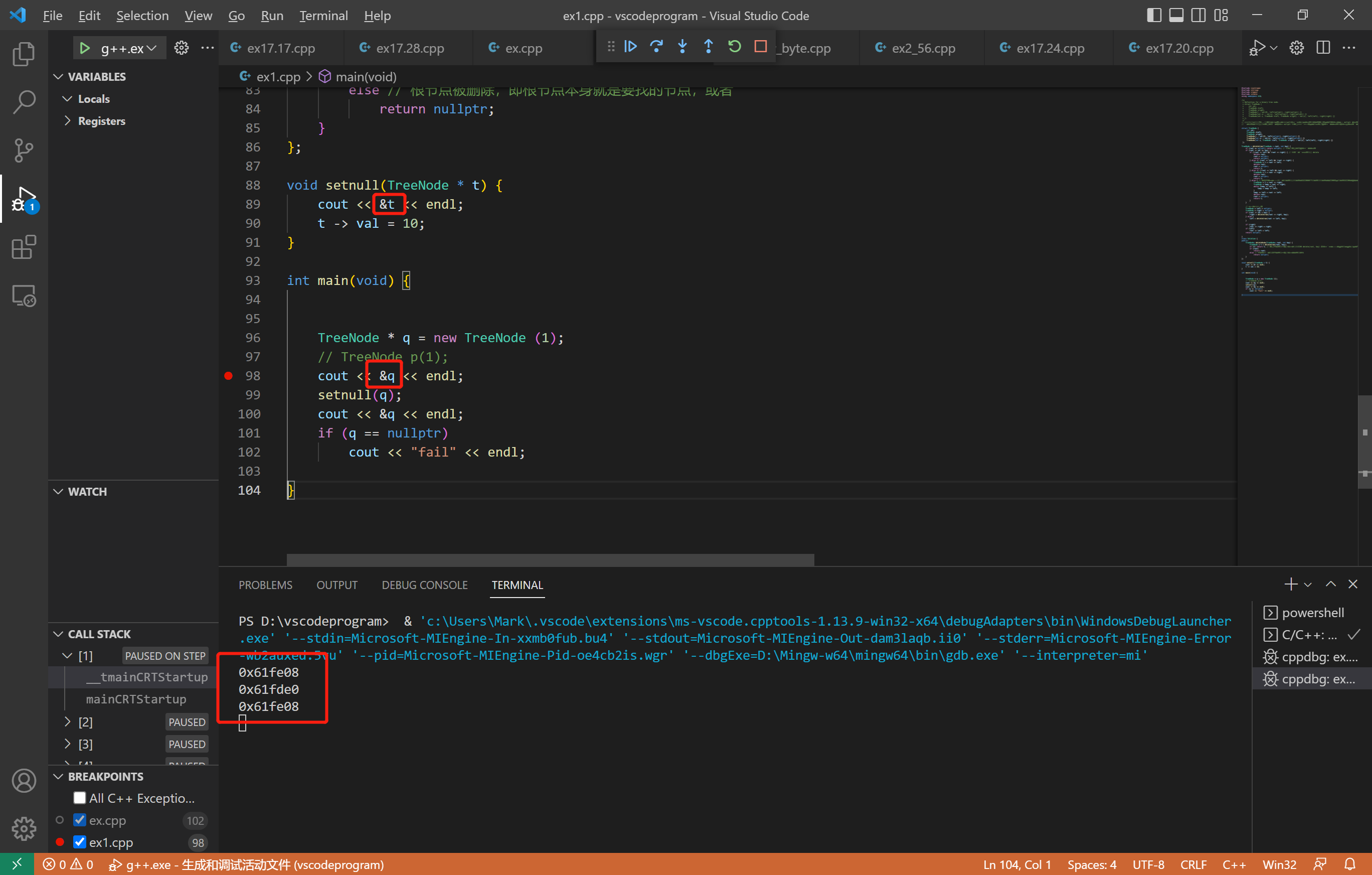The width and height of the screenshot is (1372, 875).
Task: Click the debug Step Over button
Action: [x=656, y=46]
